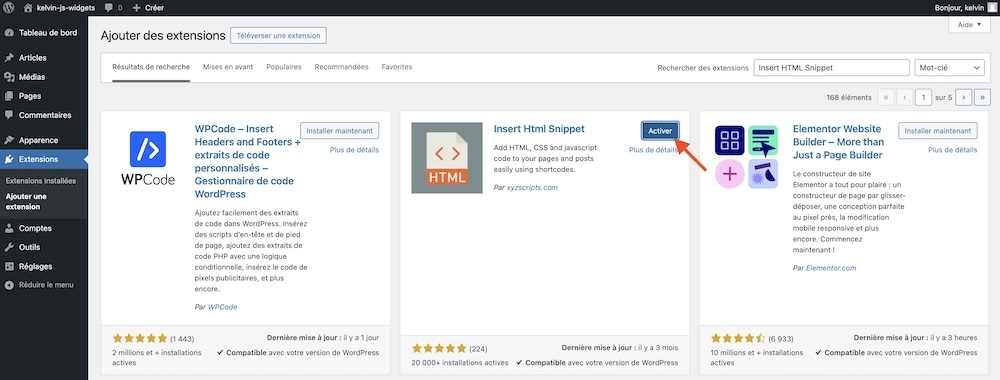Open the Outils menu
1000x380 pixels.
(x=29, y=247)
